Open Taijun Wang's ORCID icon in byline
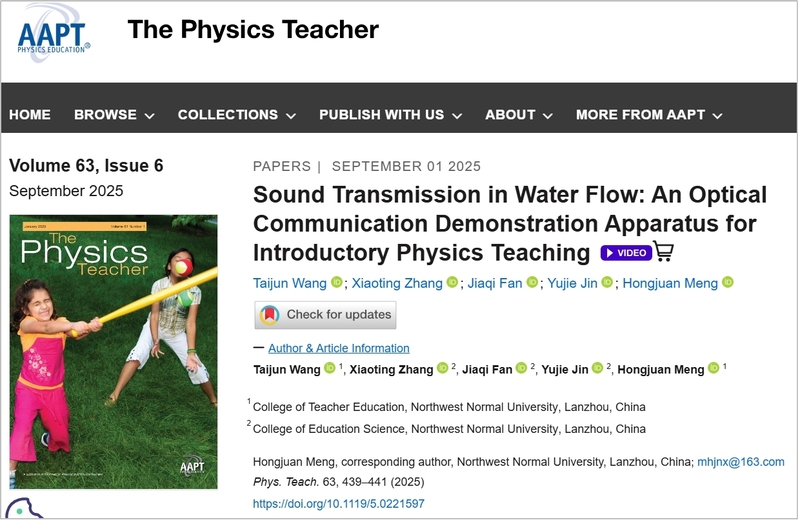The image size is (798, 520). click(337, 283)
